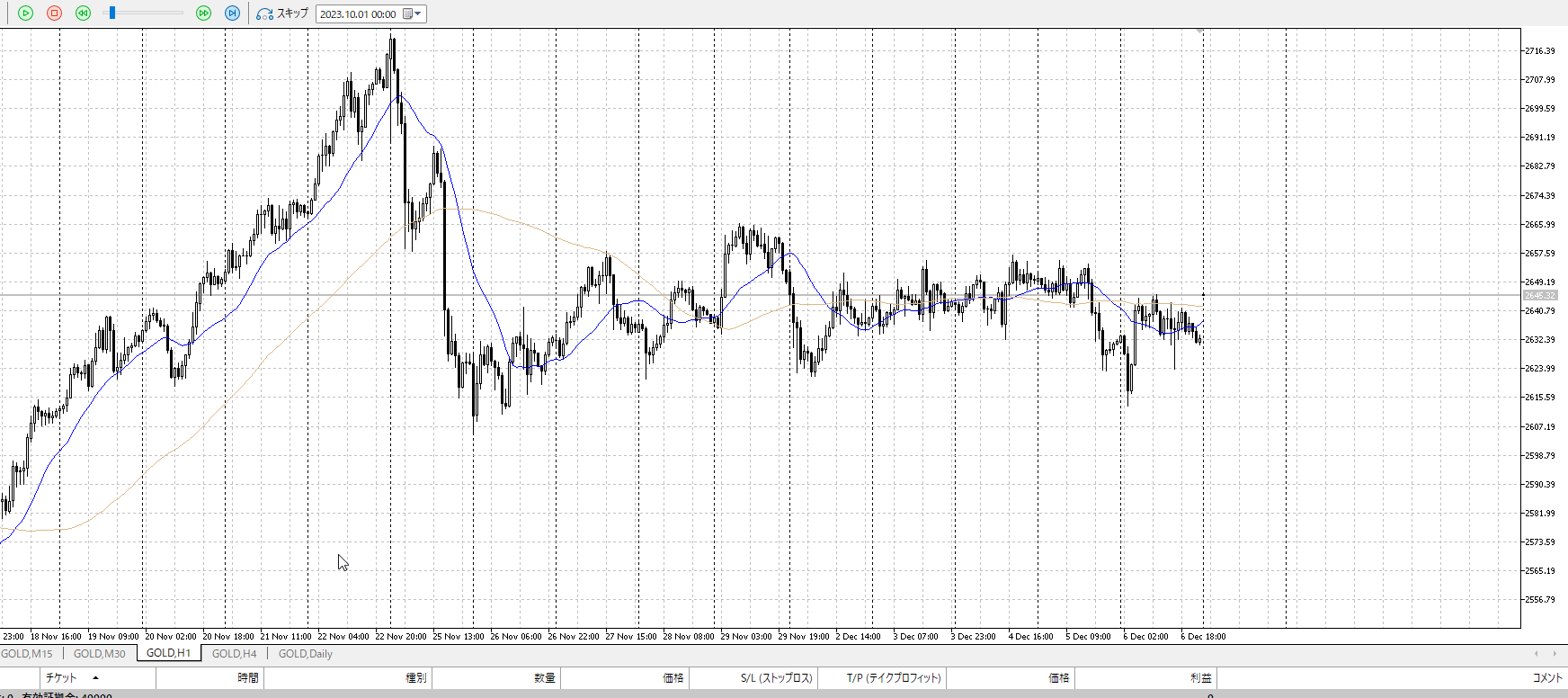Screen dimensions: 1568x698
Task: Switch to the GOLD,M30 chart tab
Action: (99, 654)
